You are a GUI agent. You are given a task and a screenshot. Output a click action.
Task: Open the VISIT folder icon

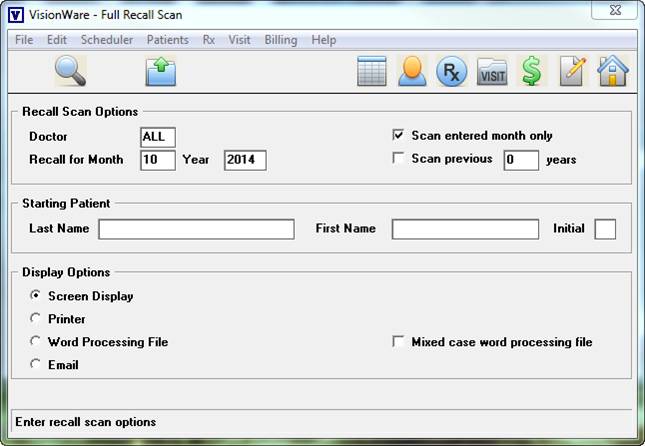tap(492, 72)
